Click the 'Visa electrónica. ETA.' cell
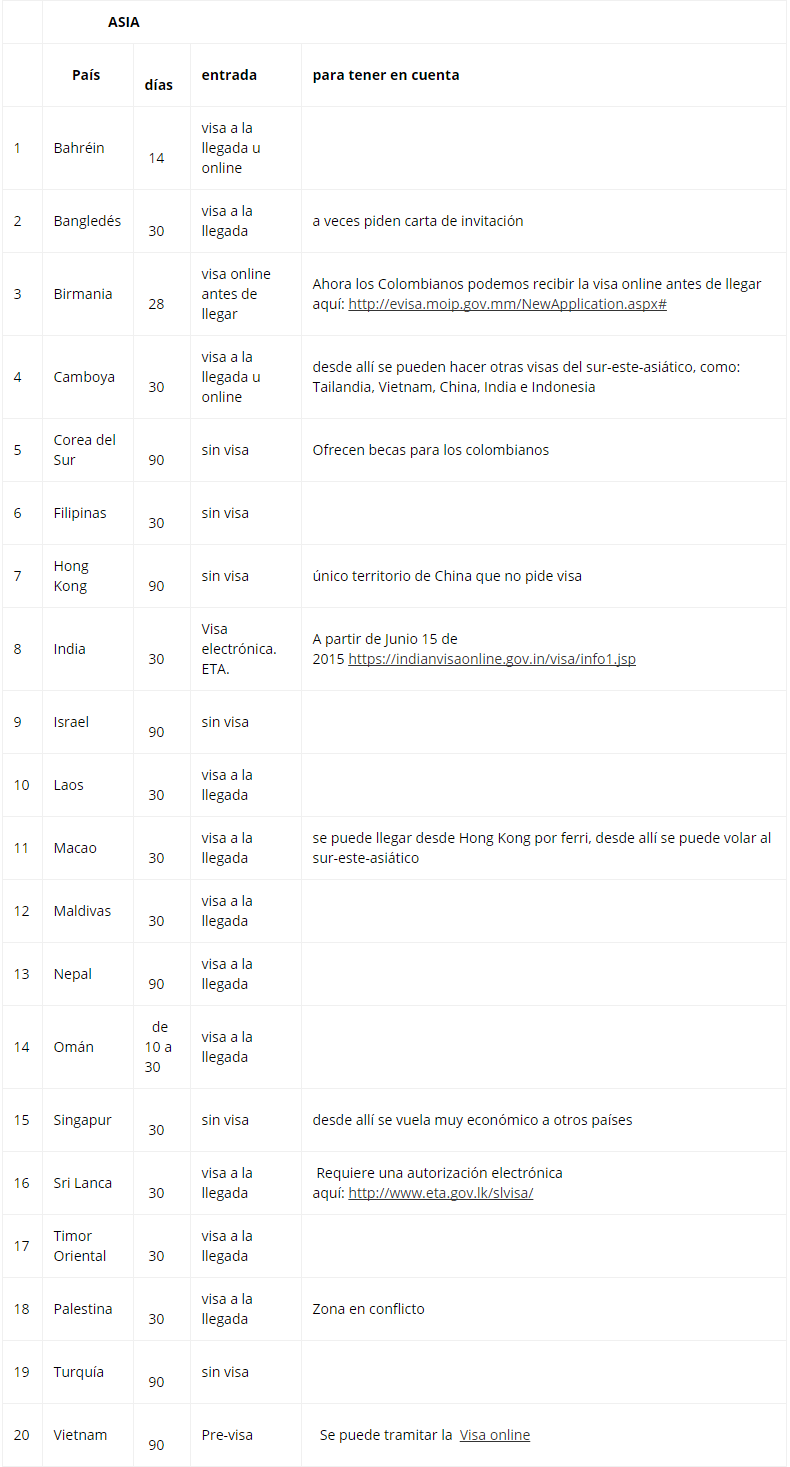 coord(239,649)
